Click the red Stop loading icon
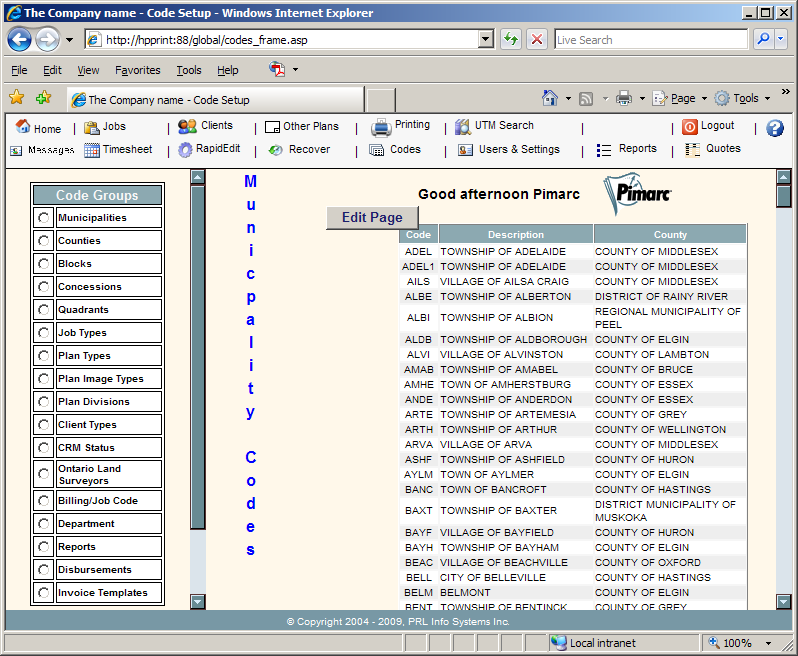The height and width of the screenshot is (656, 798). [536, 39]
